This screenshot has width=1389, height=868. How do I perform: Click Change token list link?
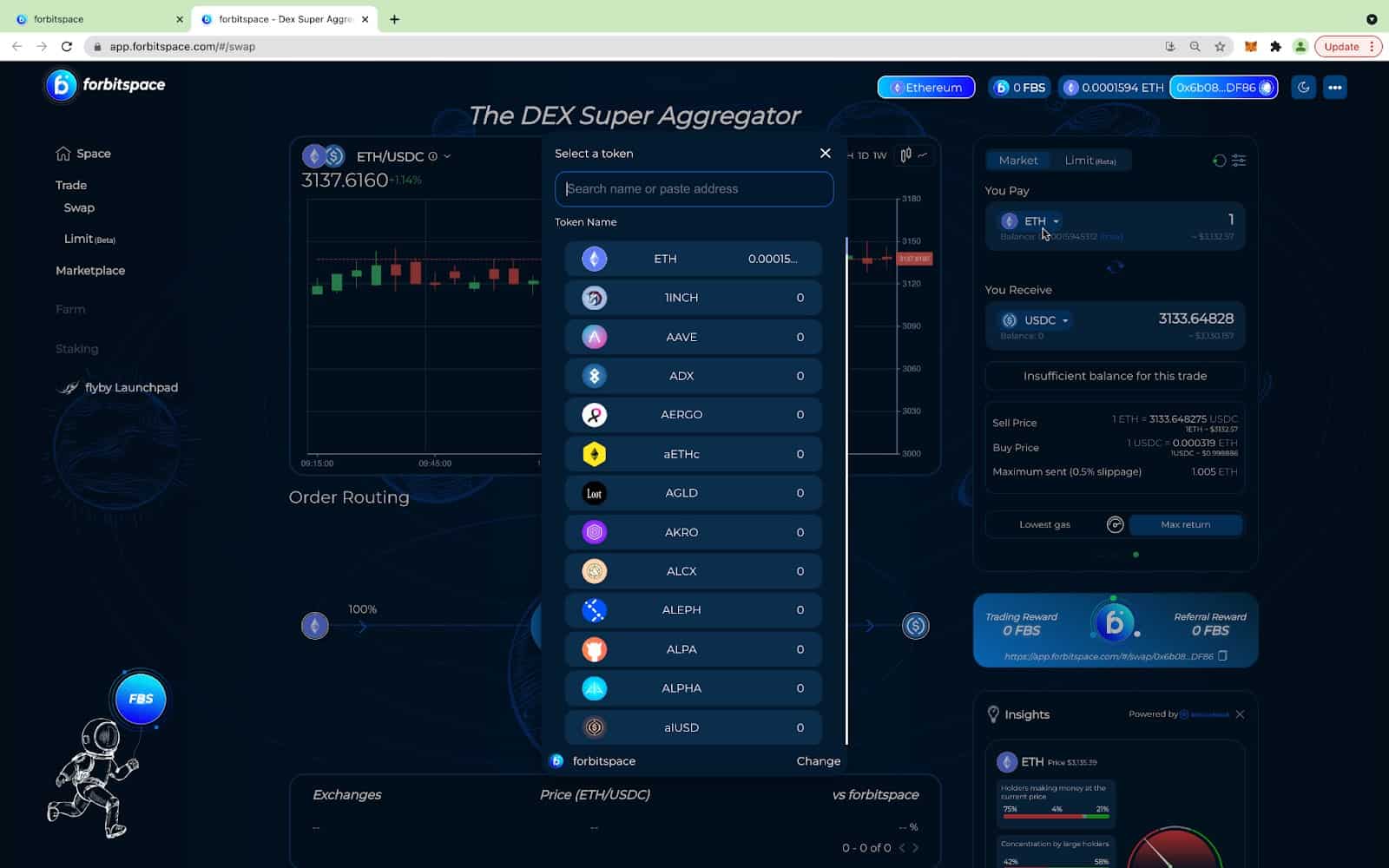pos(818,761)
